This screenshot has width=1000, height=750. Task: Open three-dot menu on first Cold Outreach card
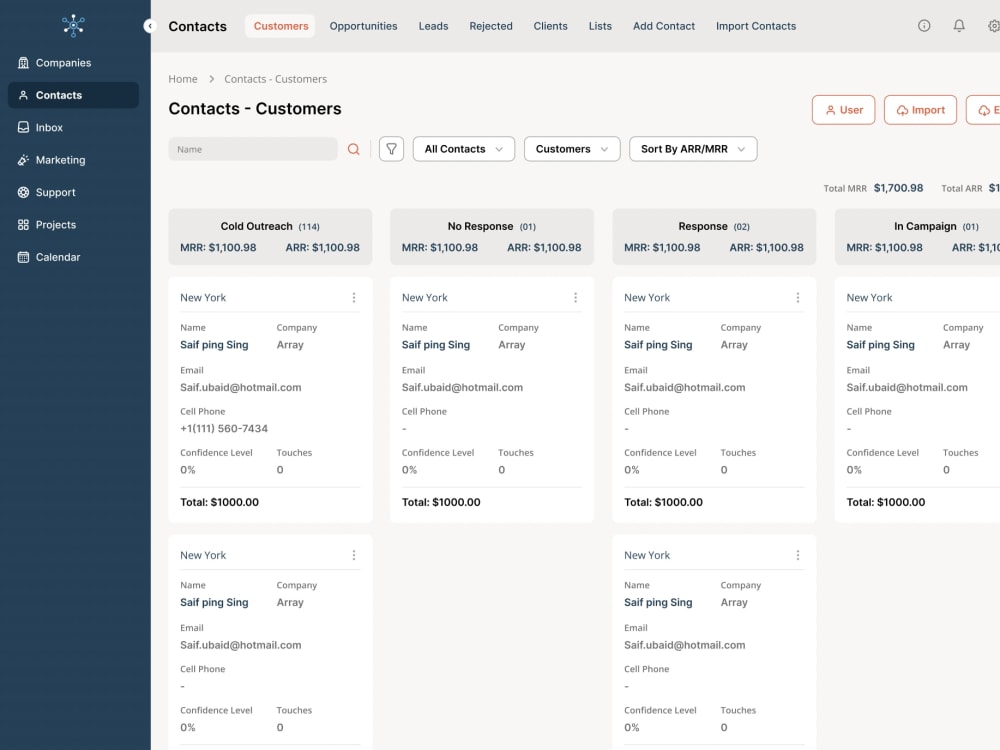354,298
